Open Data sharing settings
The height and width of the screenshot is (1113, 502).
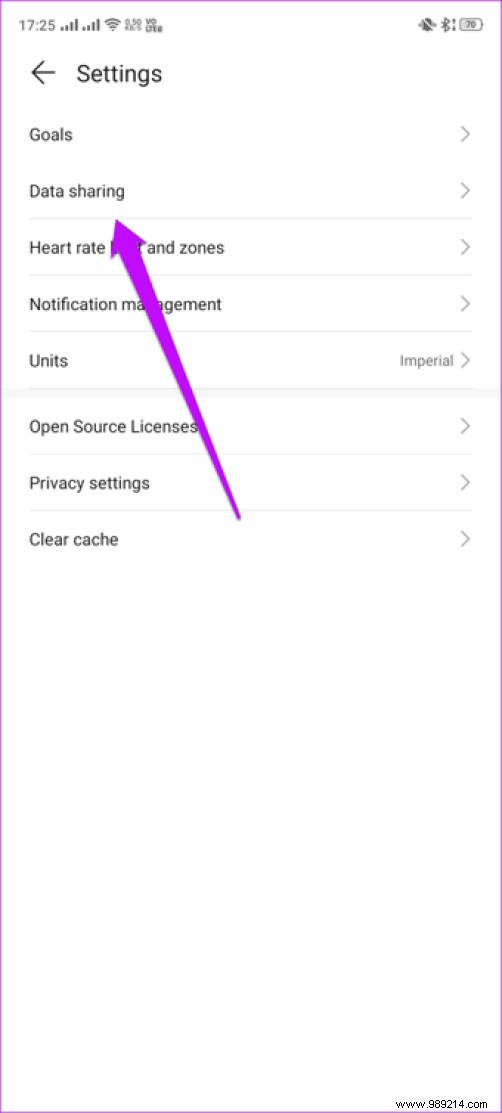251,191
